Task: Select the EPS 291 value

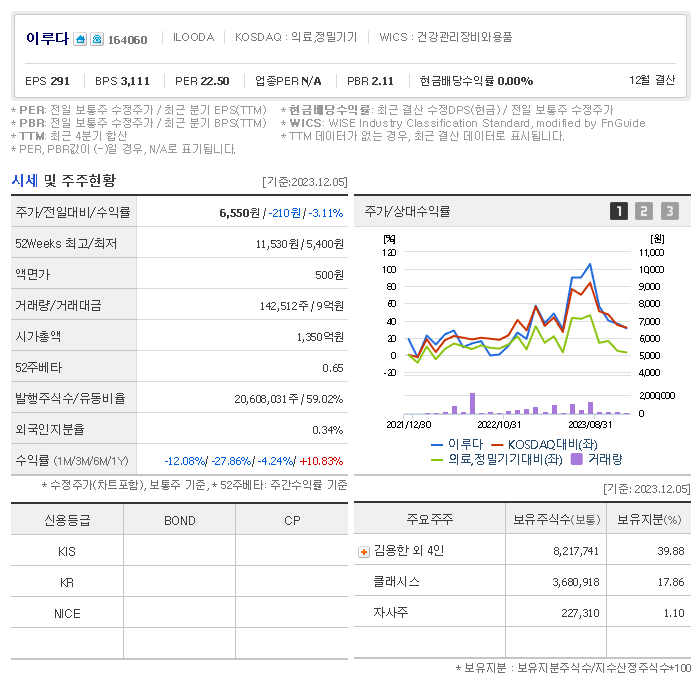Action: (x=47, y=81)
